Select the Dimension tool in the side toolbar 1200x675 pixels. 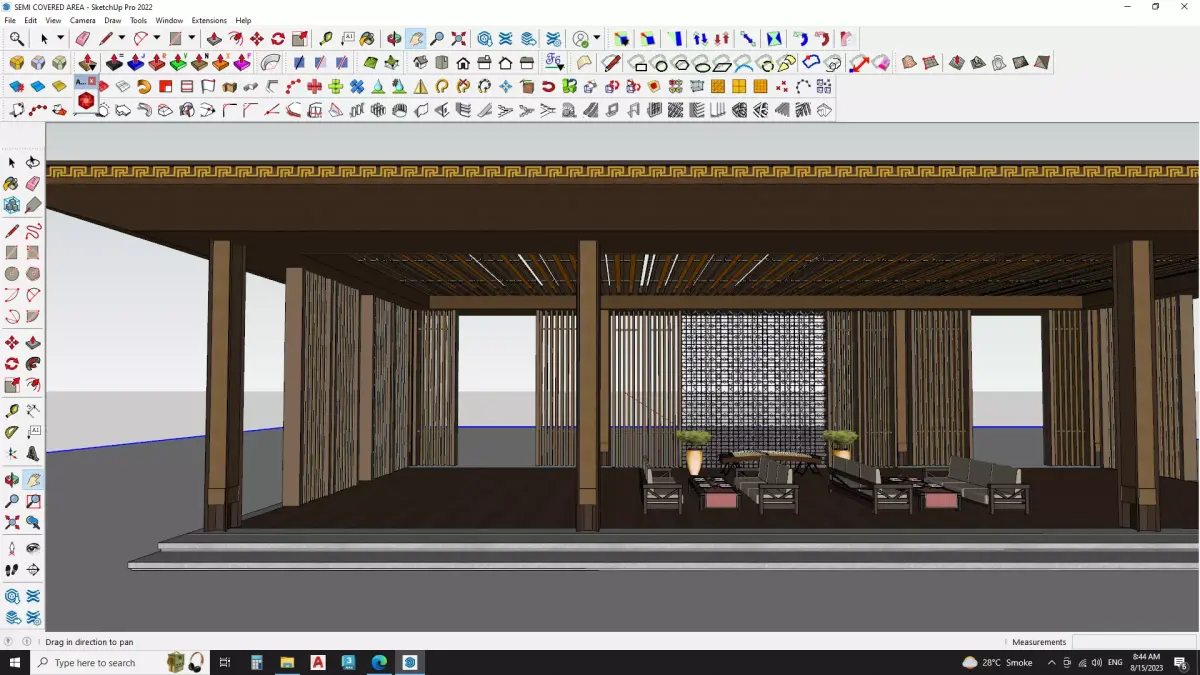tap(33, 411)
